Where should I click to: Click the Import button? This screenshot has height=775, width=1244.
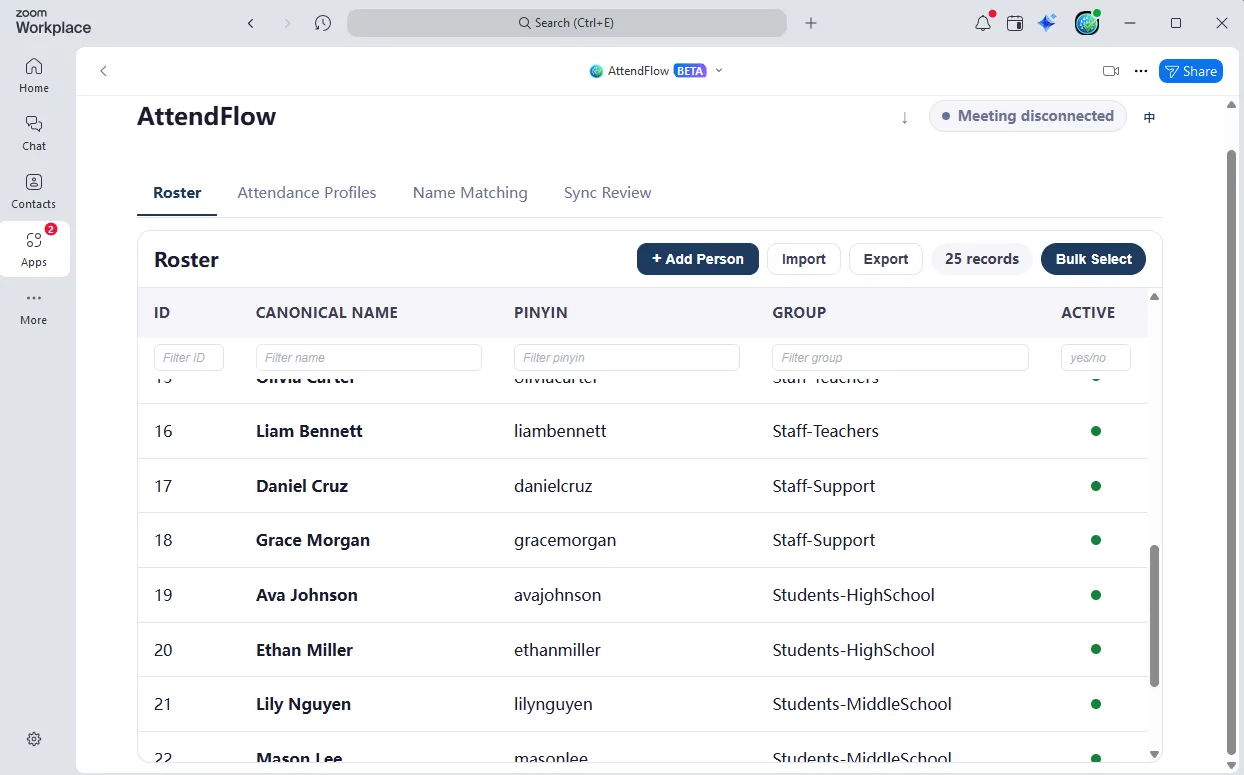coord(804,259)
